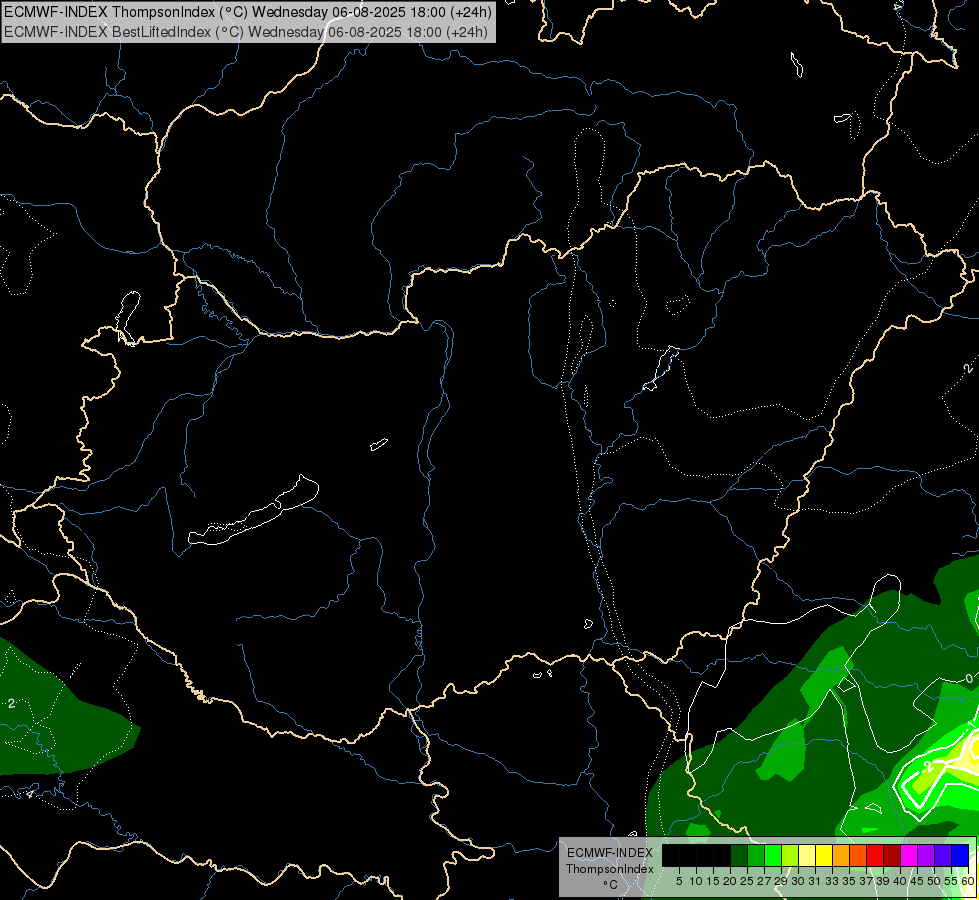
Task: Click legend tick value 45
Action: point(917,881)
